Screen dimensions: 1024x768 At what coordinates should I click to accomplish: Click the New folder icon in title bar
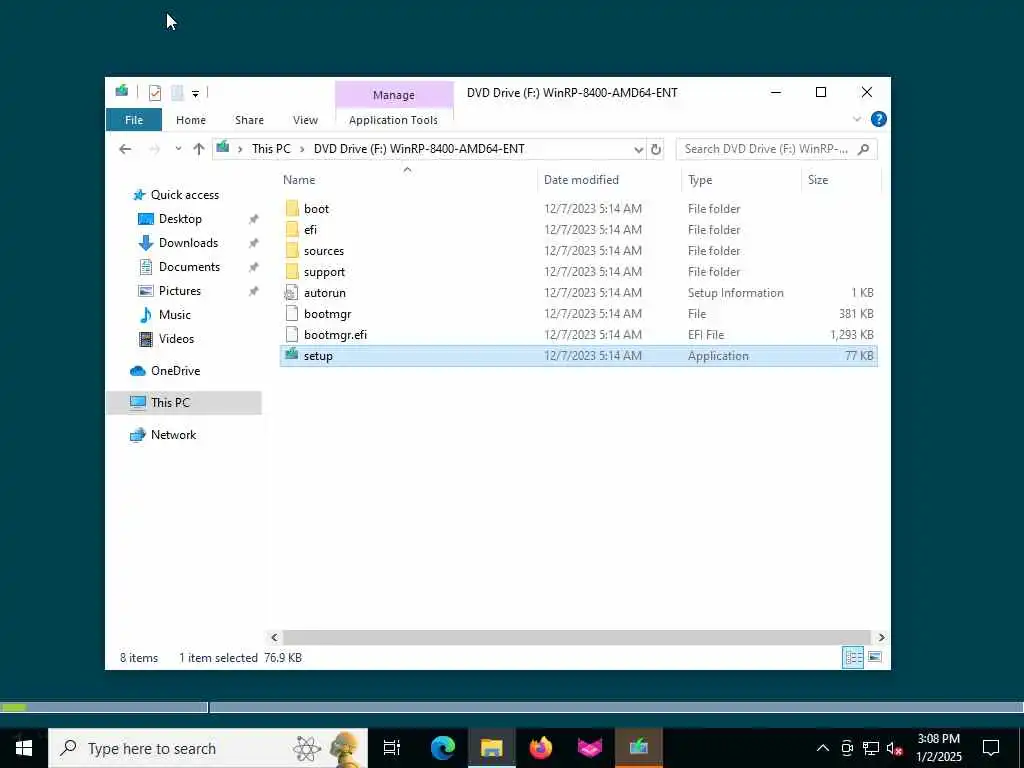click(x=177, y=93)
